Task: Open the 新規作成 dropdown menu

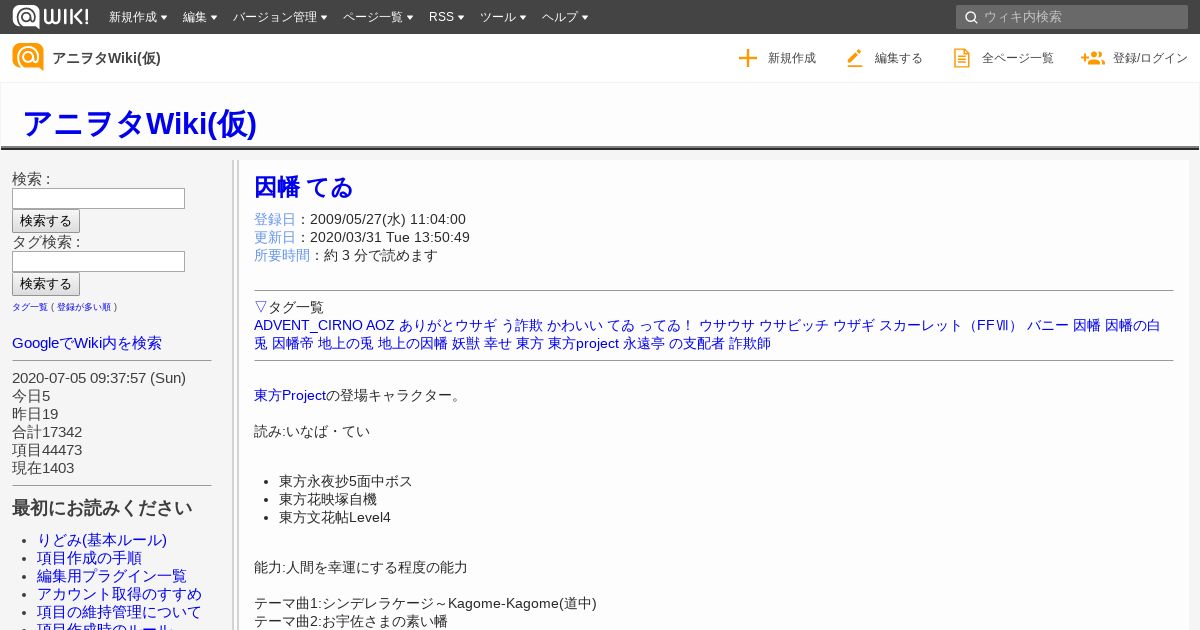Action: (x=138, y=17)
